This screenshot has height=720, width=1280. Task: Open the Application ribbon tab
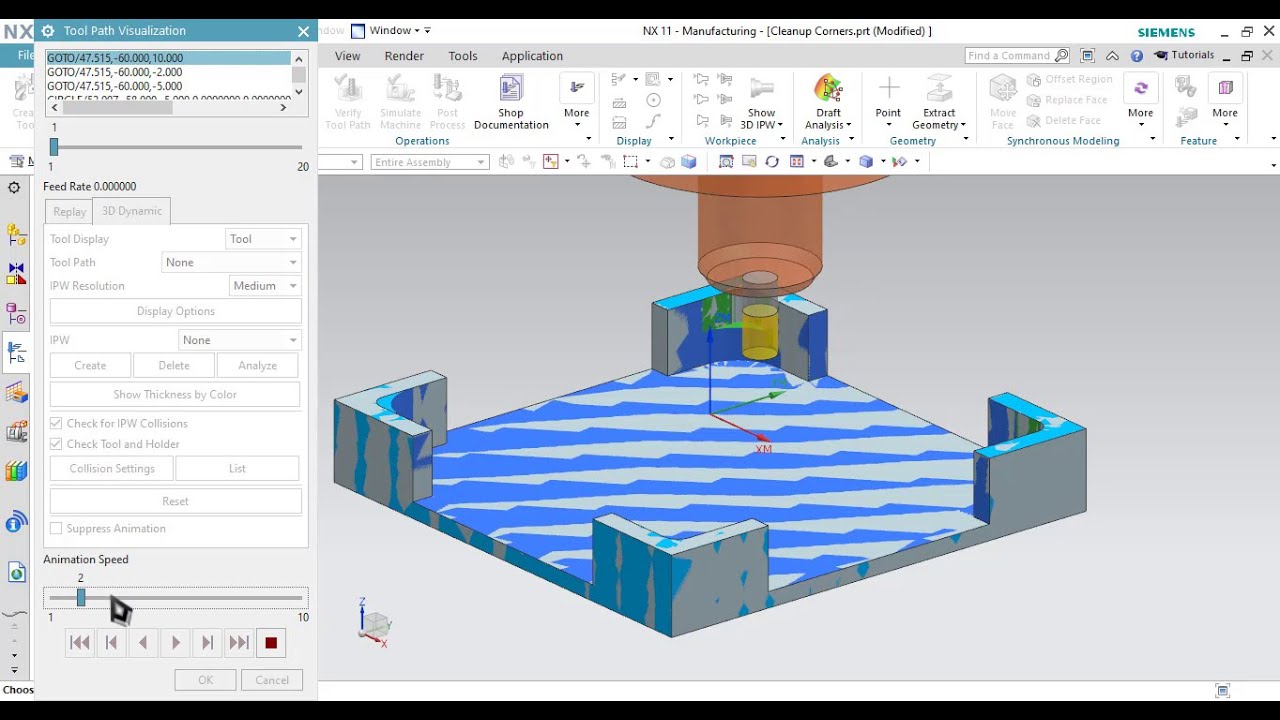(532, 56)
